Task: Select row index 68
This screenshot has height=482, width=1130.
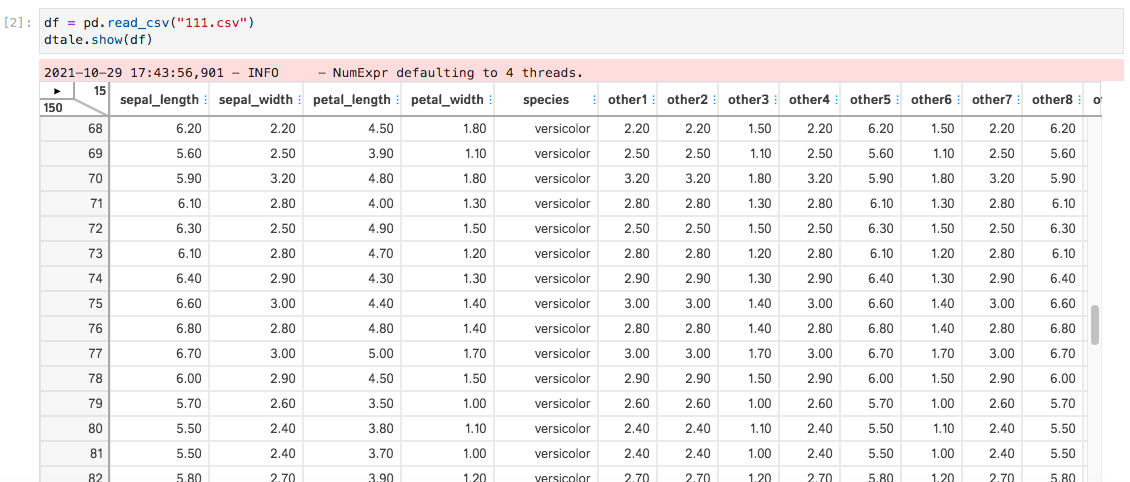Action: 74,130
